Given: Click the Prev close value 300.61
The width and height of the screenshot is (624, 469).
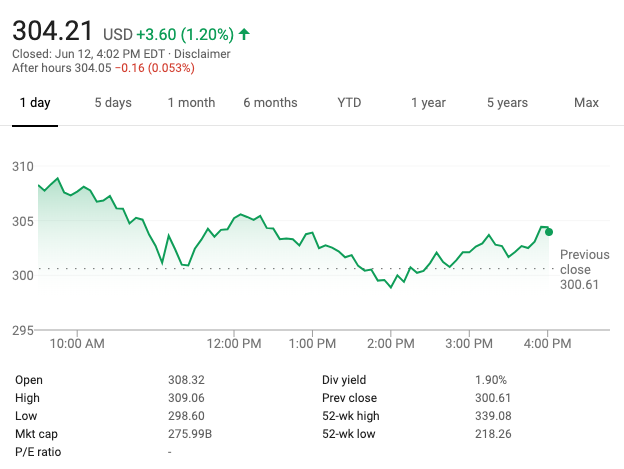Looking at the screenshot, I should [x=493, y=398].
